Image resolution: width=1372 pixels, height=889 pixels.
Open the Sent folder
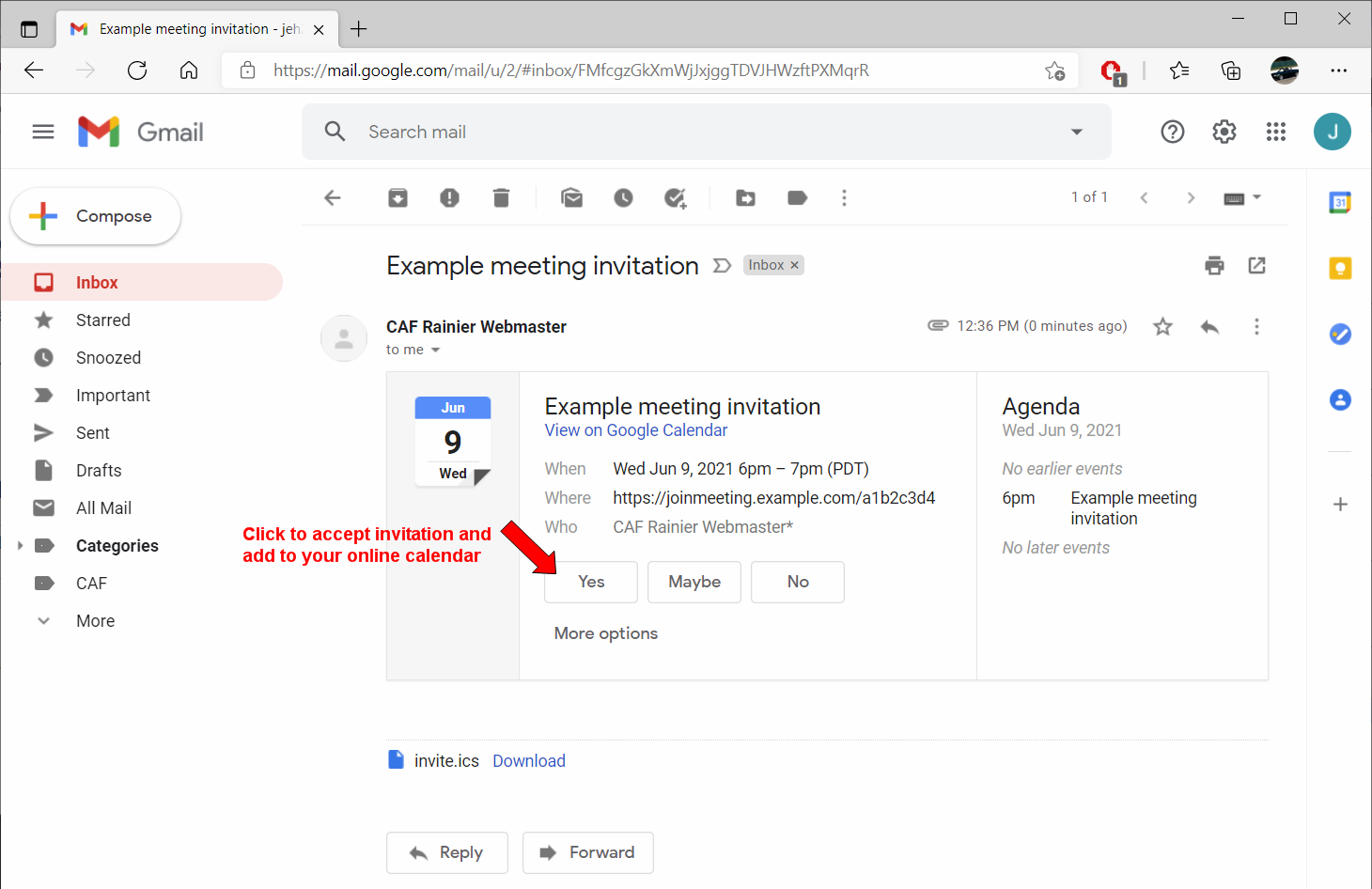coord(92,433)
